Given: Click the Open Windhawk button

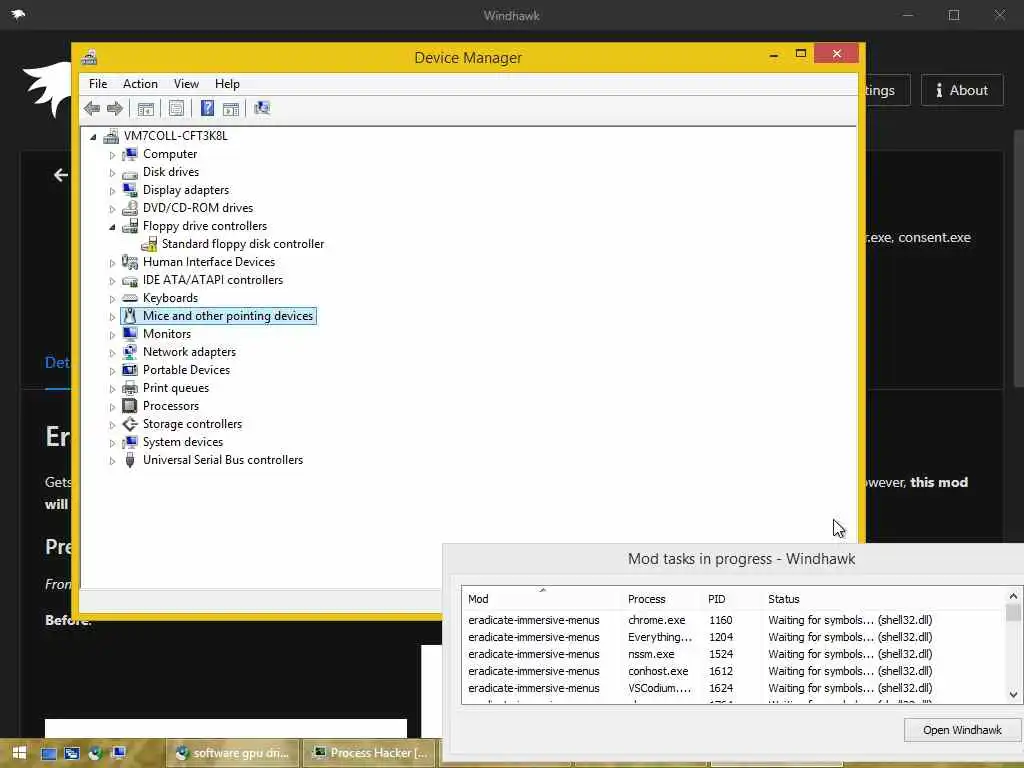Looking at the screenshot, I should tap(962, 730).
